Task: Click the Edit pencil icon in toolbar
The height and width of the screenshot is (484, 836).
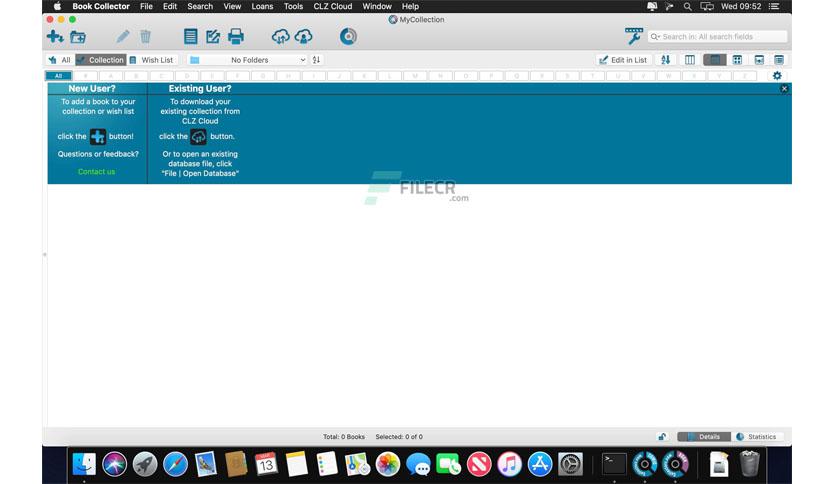Action: pyautogui.click(x=123, y=37)
